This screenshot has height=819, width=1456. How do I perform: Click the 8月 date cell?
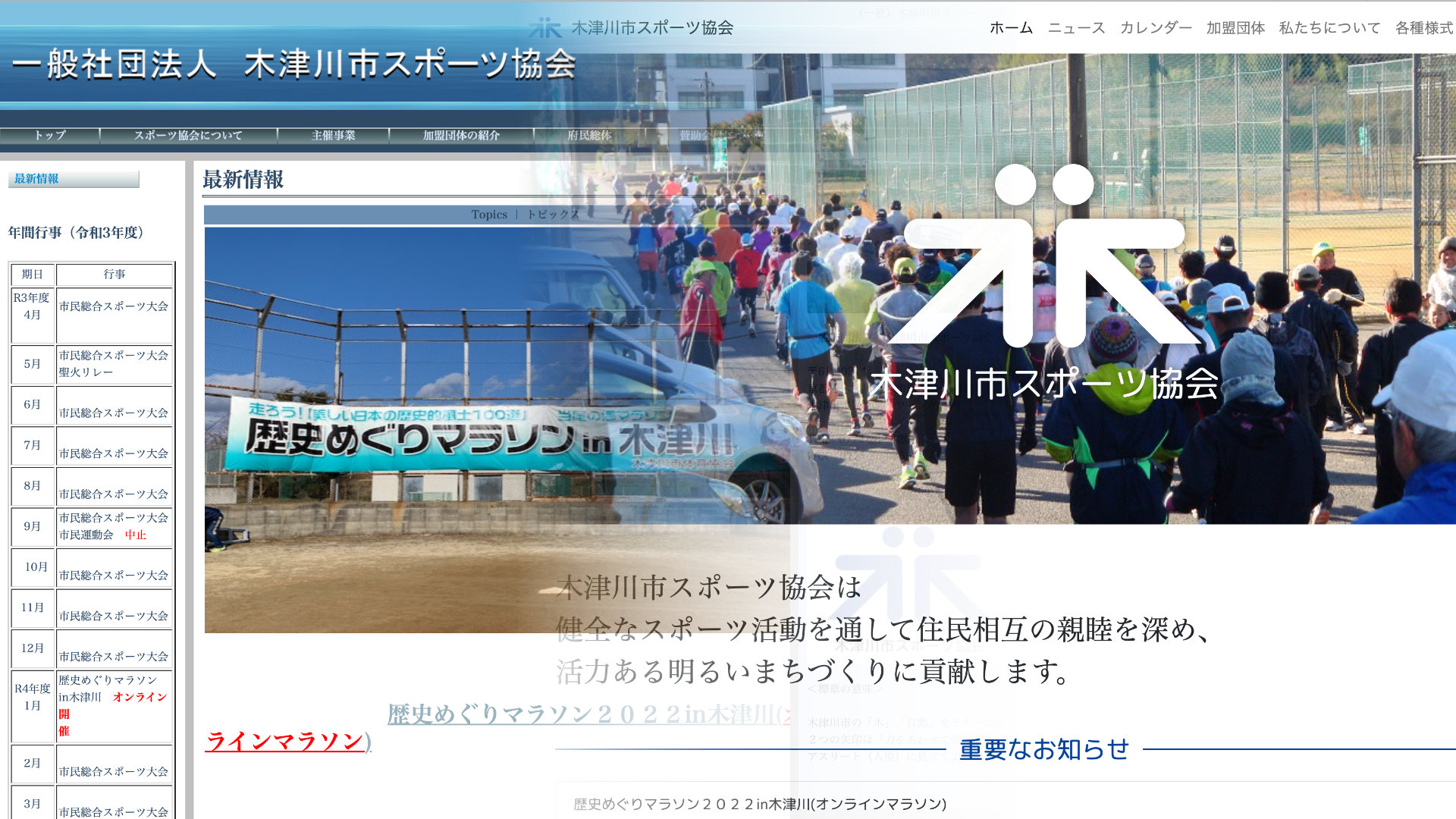click(x=32, y=486)
